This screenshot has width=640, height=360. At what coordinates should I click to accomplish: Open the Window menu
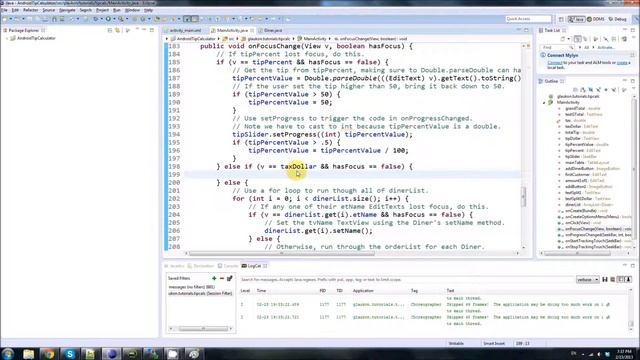(132, 10)
